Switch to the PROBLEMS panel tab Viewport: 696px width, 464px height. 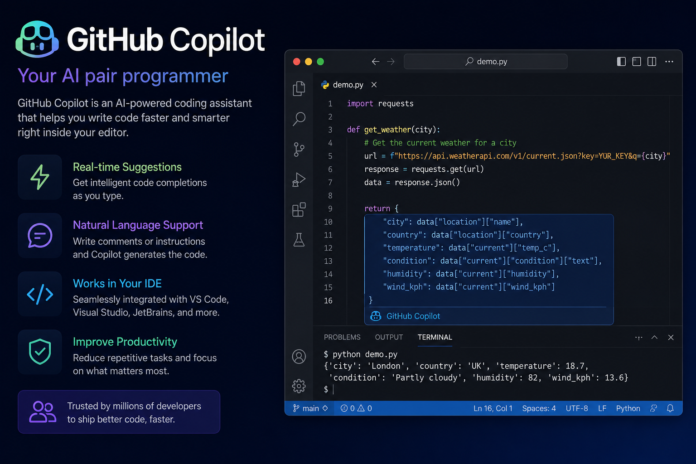(x=342, y=337)
